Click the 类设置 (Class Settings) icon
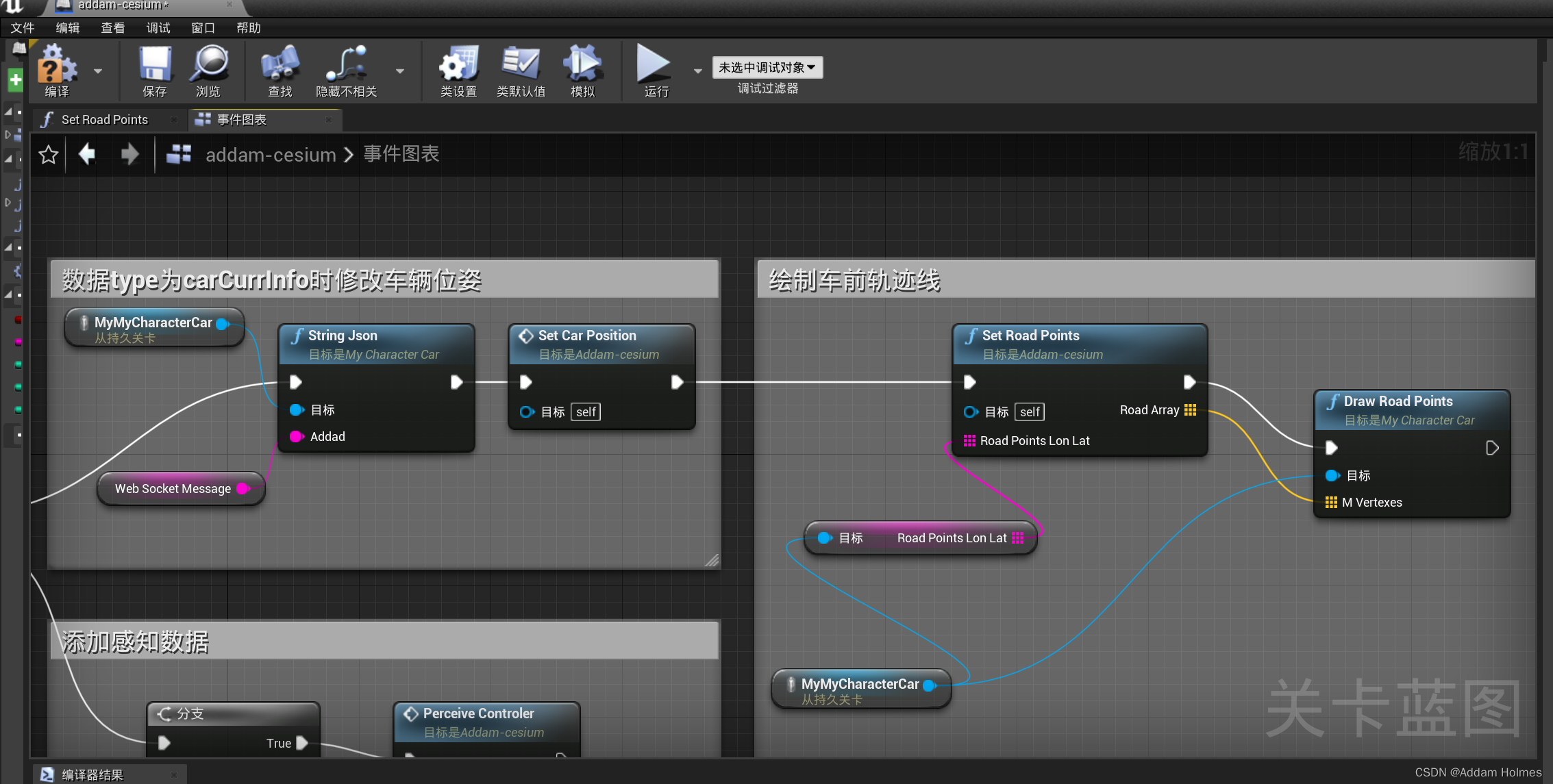Screen dimensions: 1553x784 [x=455, y=66]
